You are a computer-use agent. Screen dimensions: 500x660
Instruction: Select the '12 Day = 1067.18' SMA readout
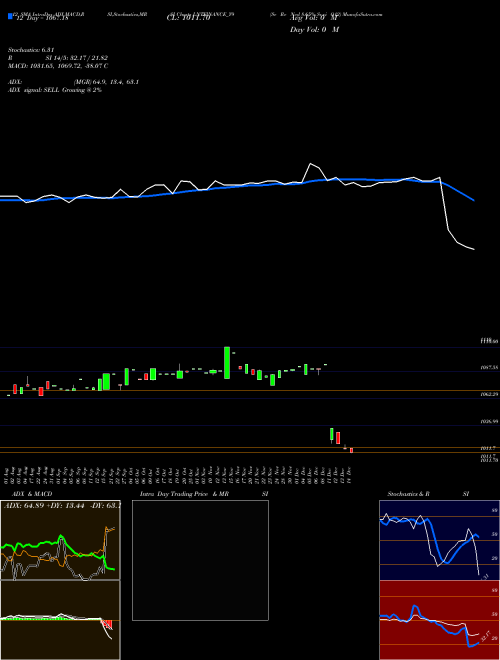click(x=41, y=19)
